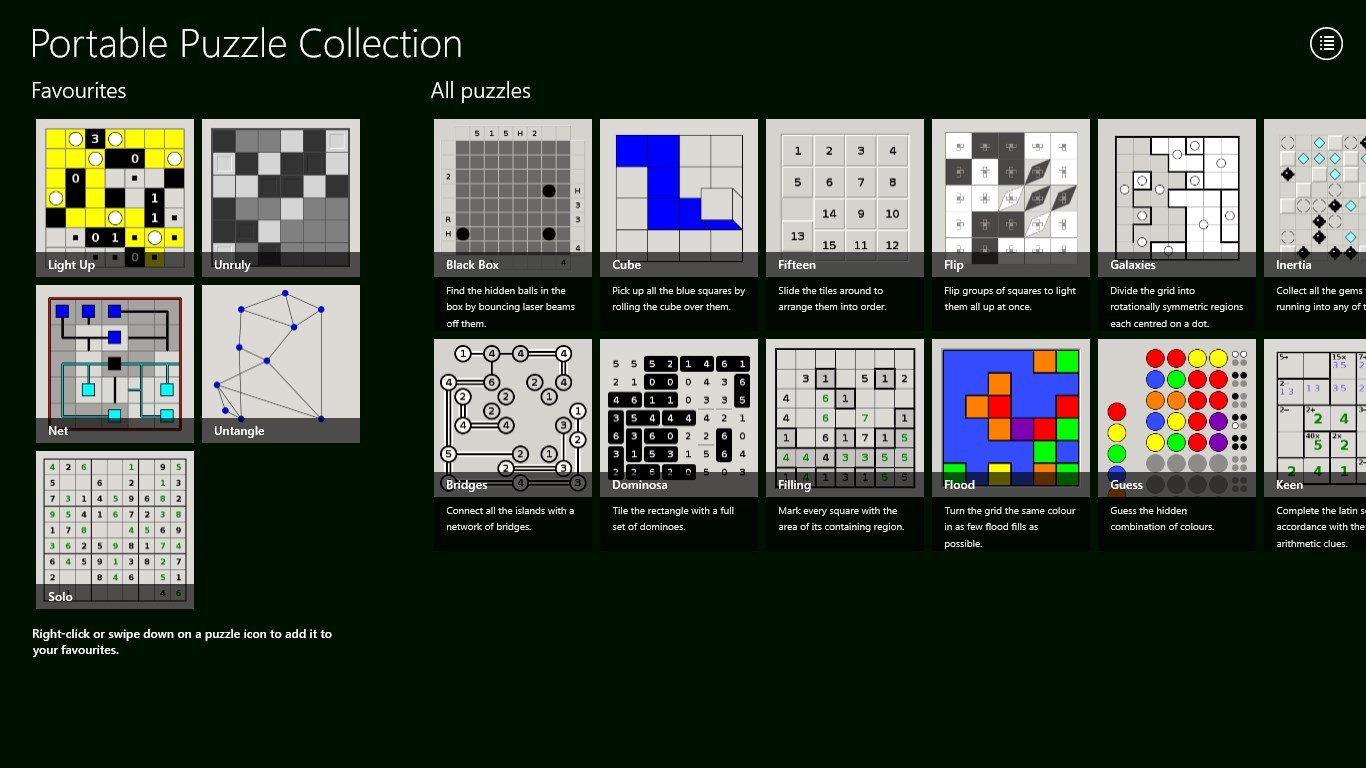Open the Inertia puzzle tile
This screenshot has height=768, width=1366.
click(x=1315, y=225)
